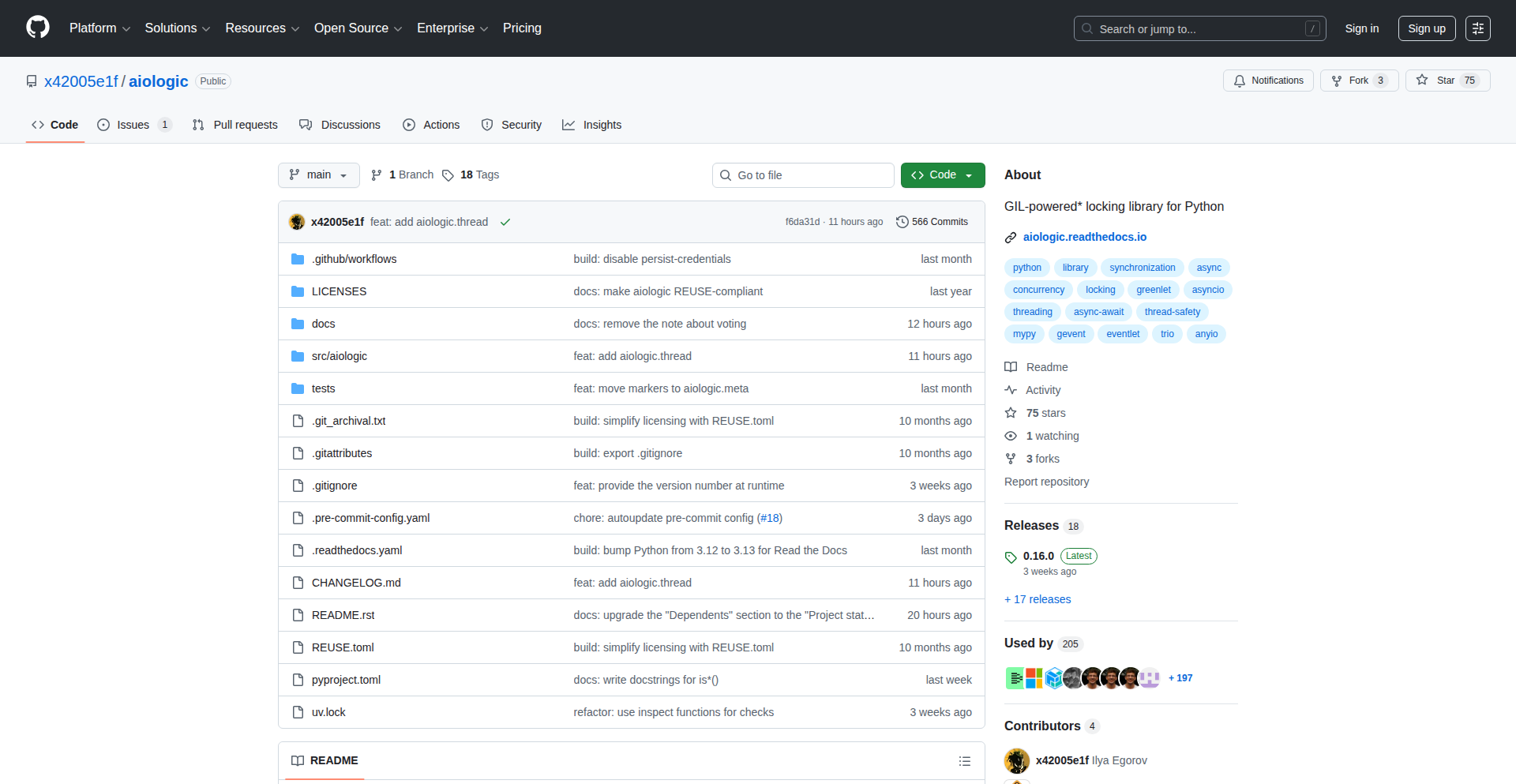Screen dimensions: 1516x784
Task: Open the Code download dropdown arrow
Action: [970, 174]
